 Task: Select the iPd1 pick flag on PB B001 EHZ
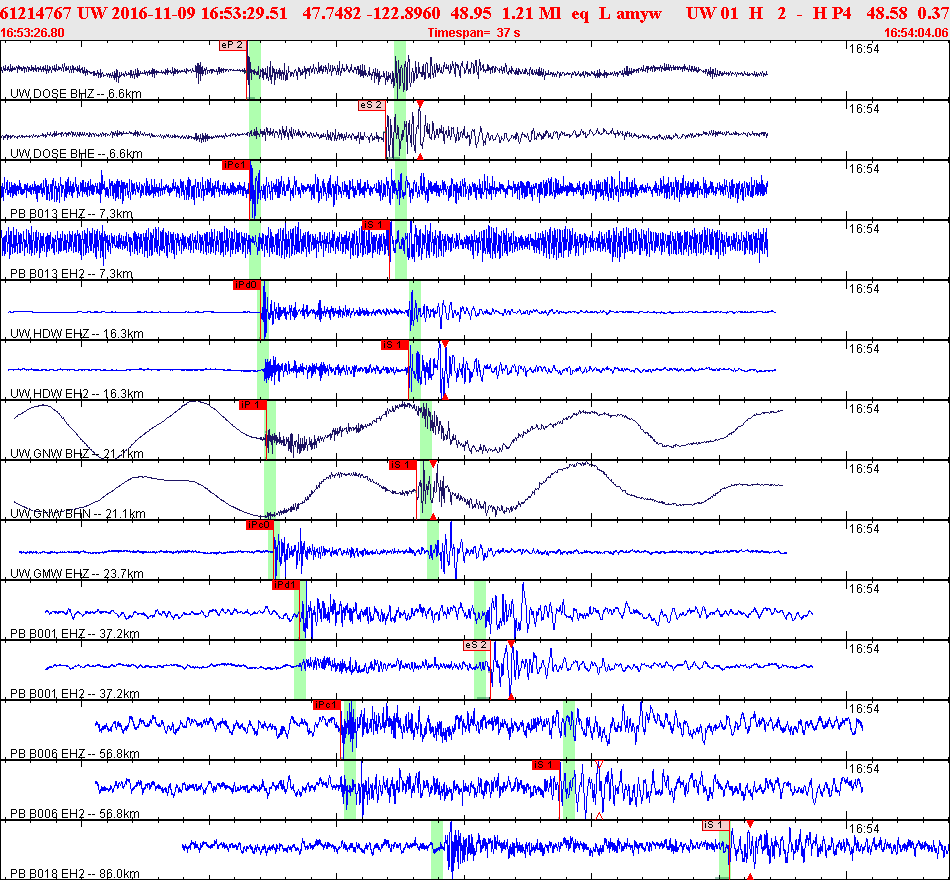pyautogui.click(x=285, y=585)
